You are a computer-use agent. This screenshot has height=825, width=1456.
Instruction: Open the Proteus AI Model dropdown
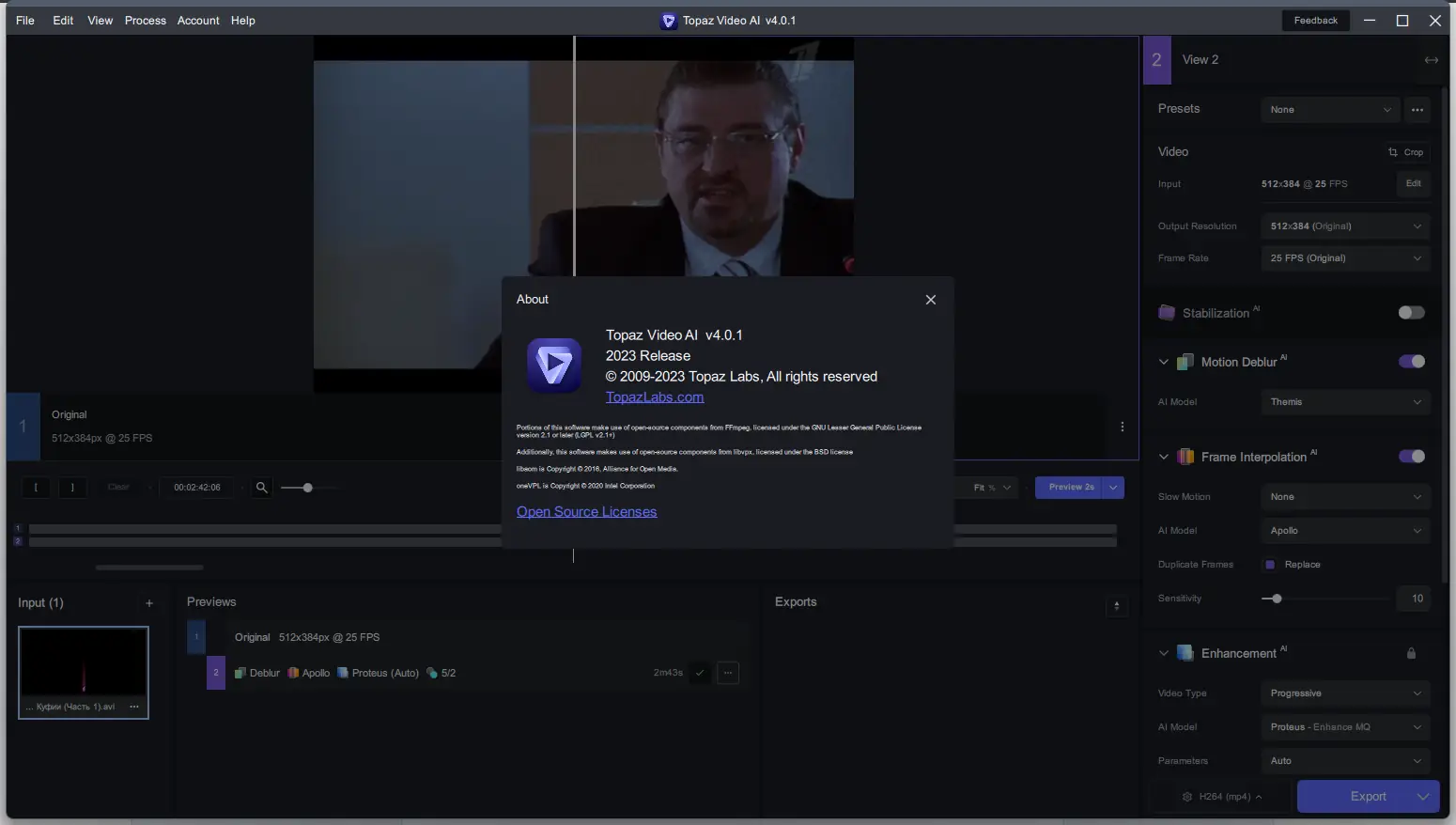tap(1345, 727)
